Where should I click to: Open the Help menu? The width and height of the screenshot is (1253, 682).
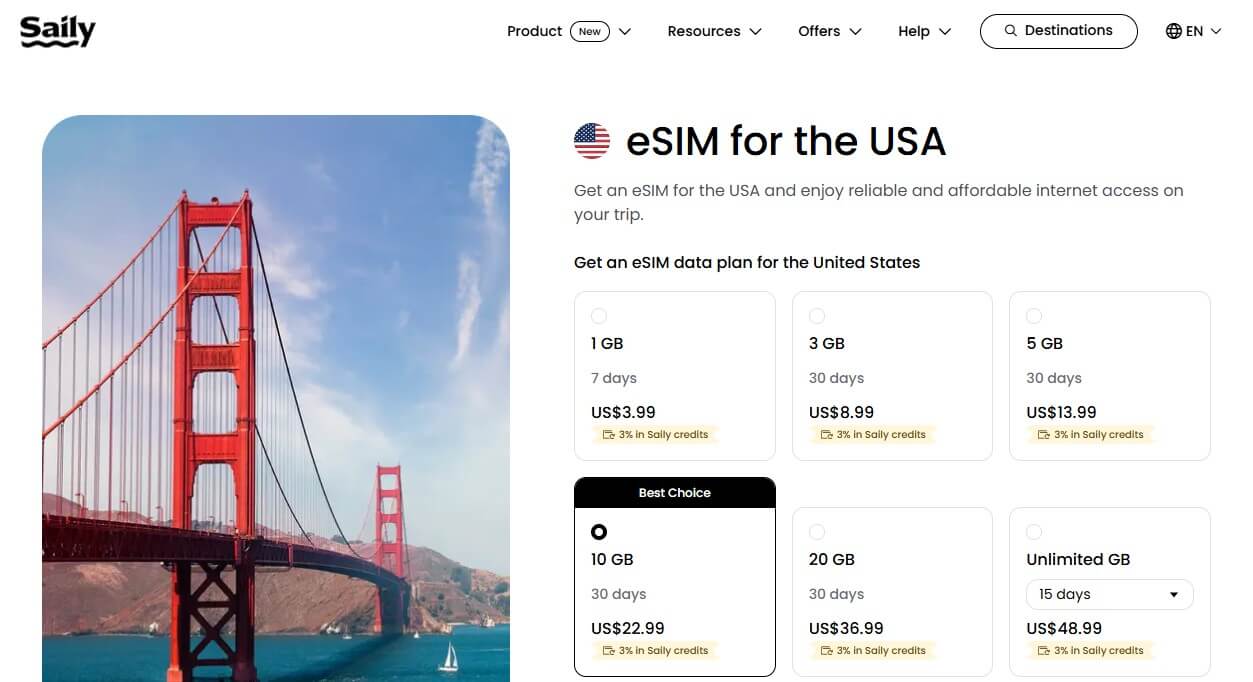coord(922,31)
